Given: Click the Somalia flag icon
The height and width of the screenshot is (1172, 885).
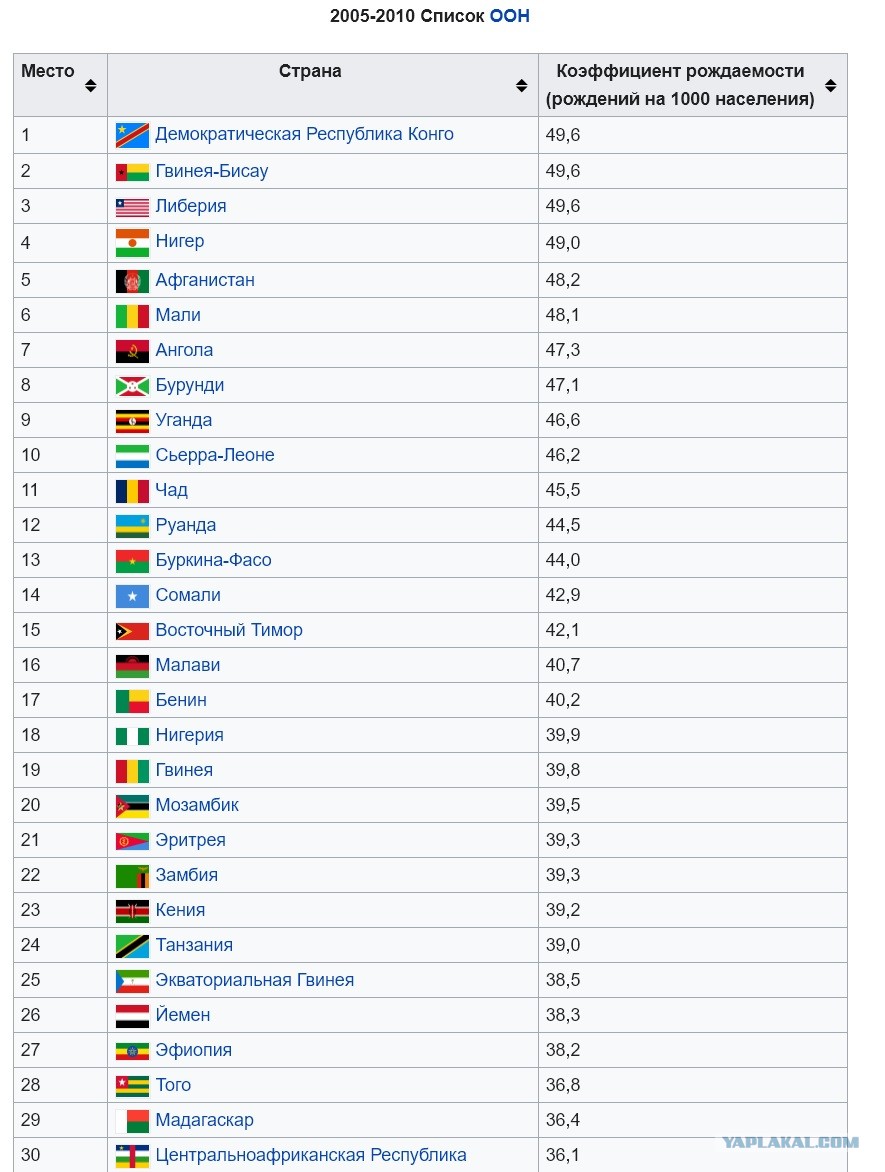Looking at the screenshot, I should click(x=132, y=596).
